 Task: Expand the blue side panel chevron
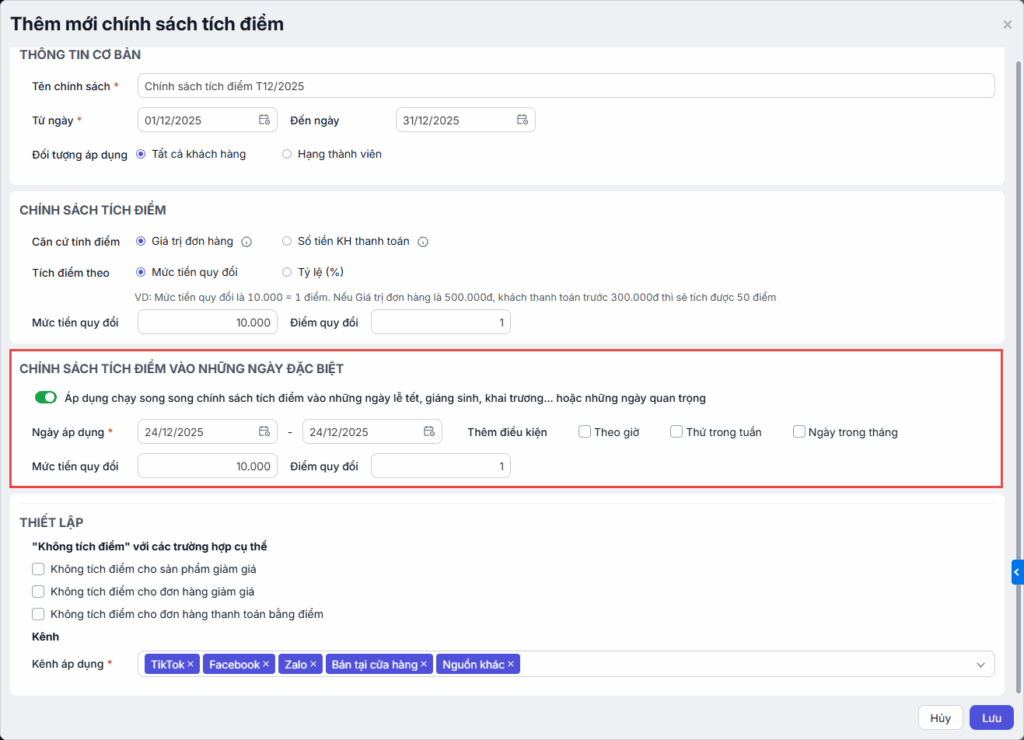click(x=1017, y=572)
